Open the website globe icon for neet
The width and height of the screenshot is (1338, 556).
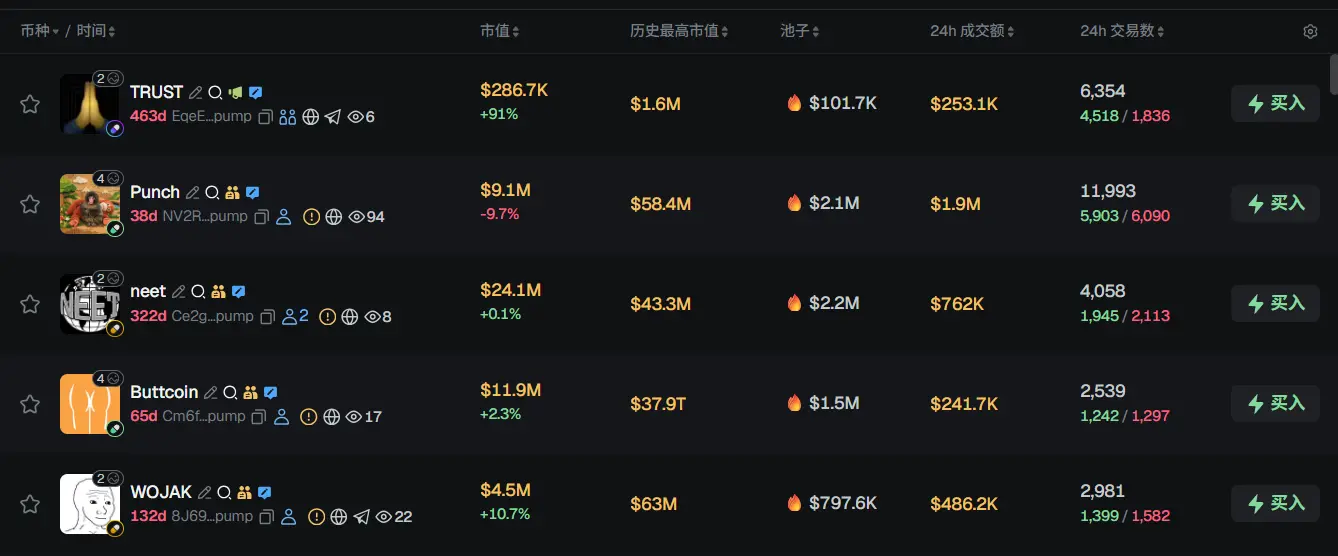[x=349, y=317]
